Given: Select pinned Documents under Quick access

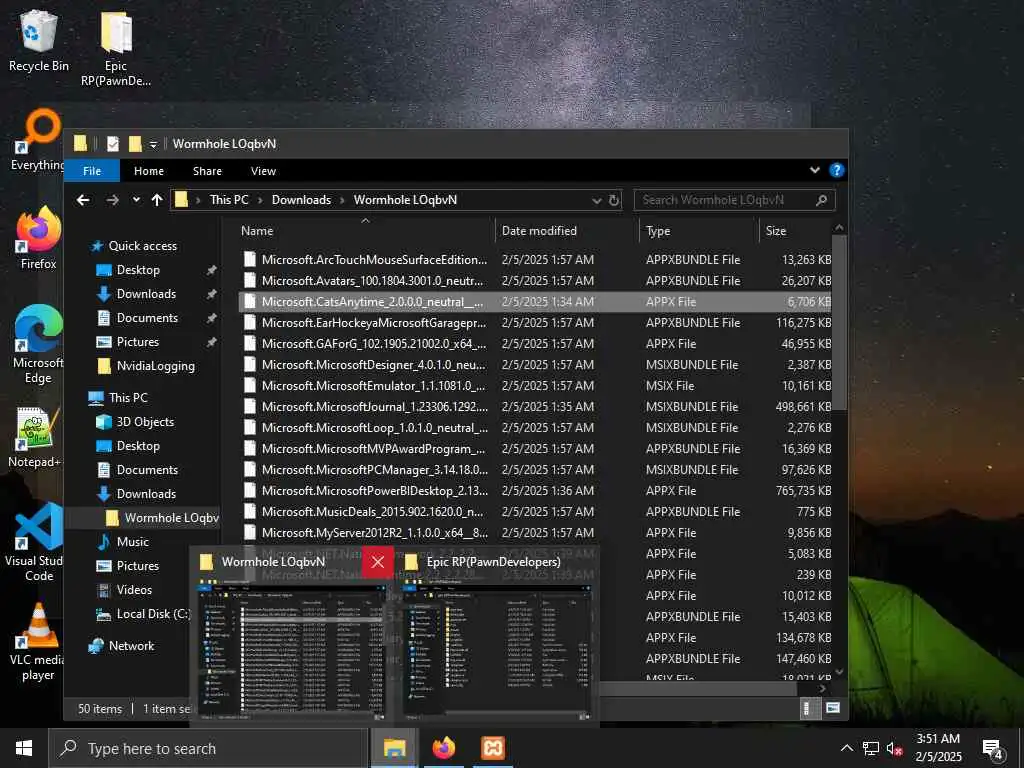Looking at the screenshot, I should (147, 318).
